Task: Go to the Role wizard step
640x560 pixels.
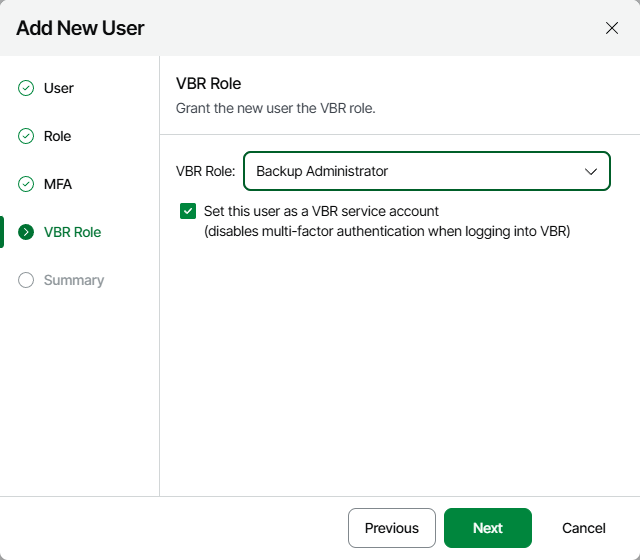Action: 58,136
